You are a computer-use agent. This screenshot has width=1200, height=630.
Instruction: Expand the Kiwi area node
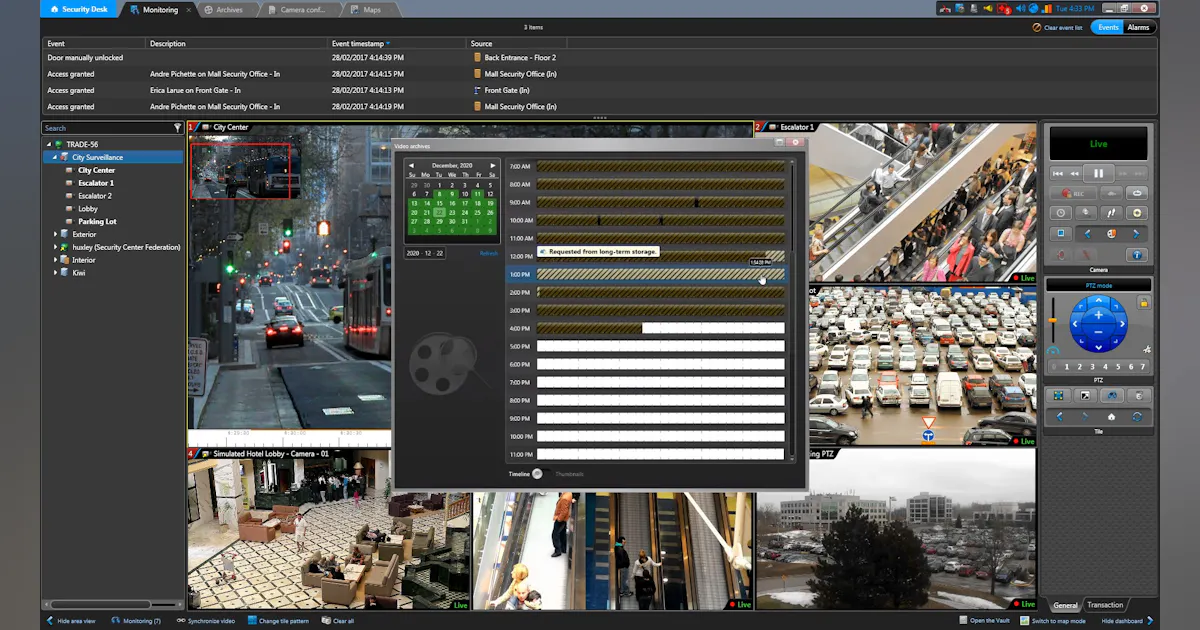[55, 273]
